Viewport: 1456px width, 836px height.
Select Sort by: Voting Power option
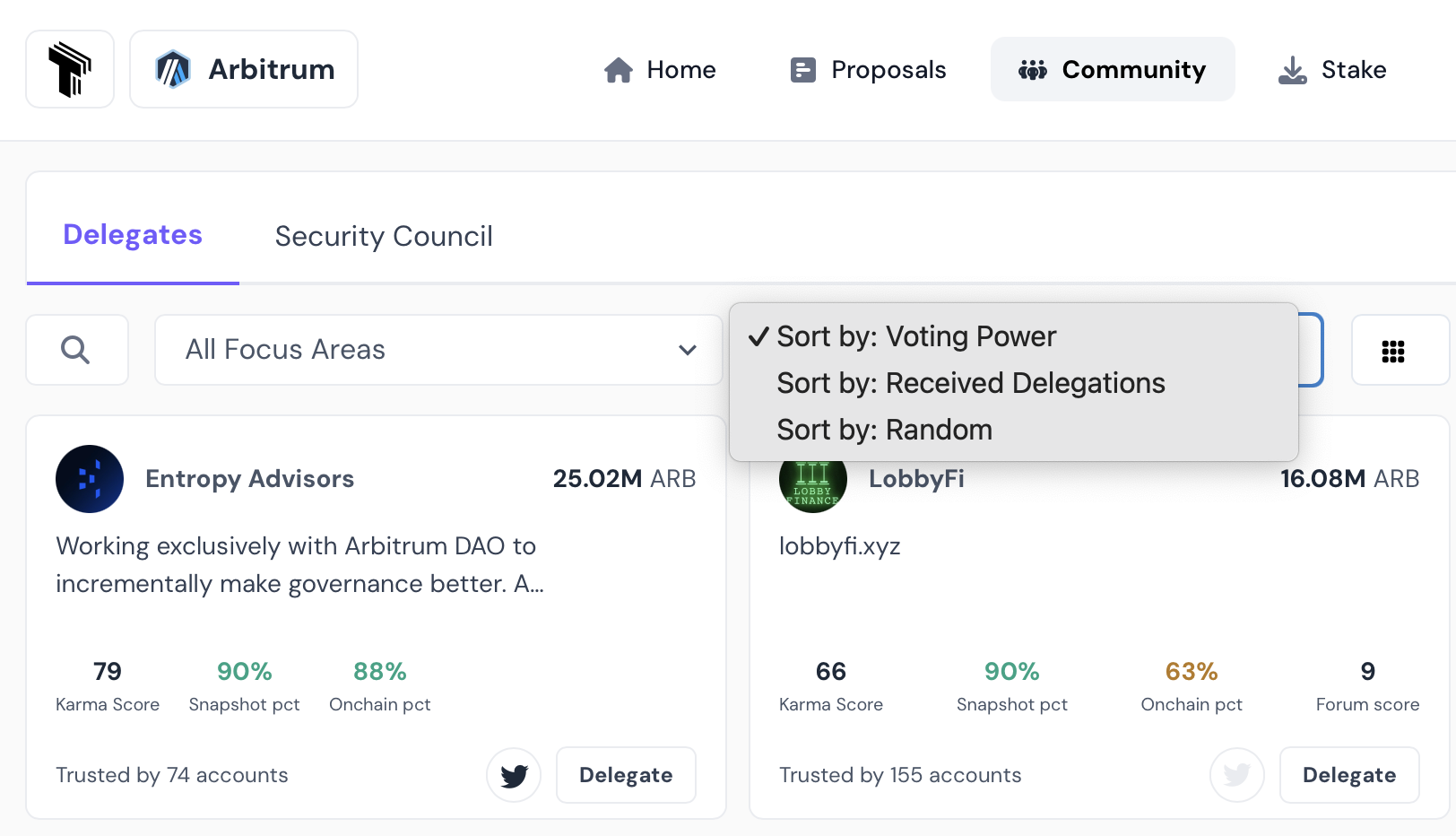916,336
